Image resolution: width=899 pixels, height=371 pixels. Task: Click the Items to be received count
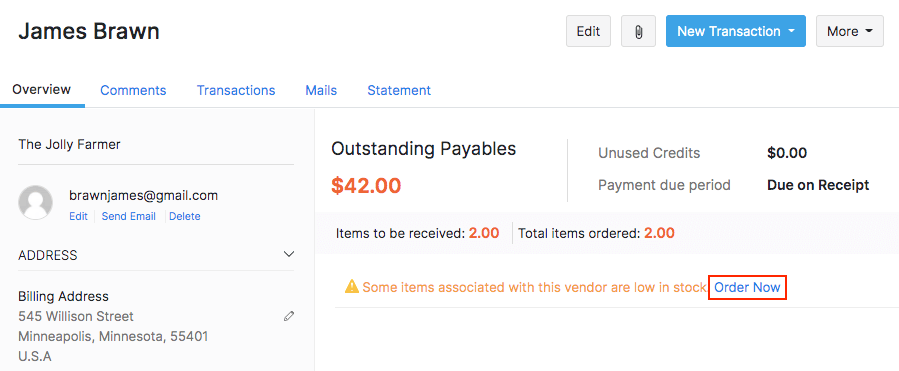484,233
